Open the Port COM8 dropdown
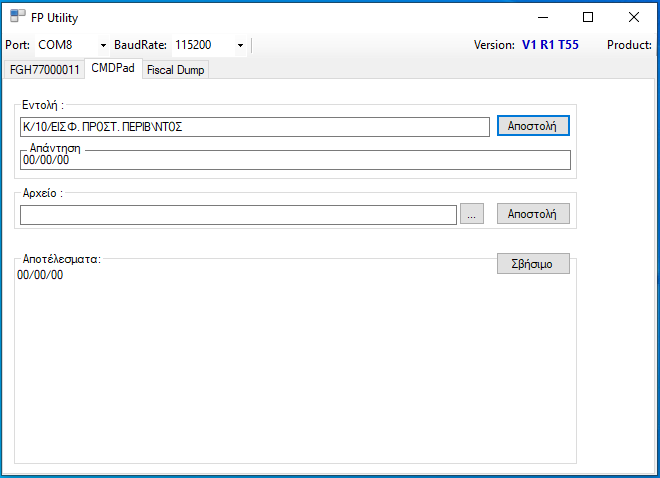660x478 pixels. click(72, 45)
